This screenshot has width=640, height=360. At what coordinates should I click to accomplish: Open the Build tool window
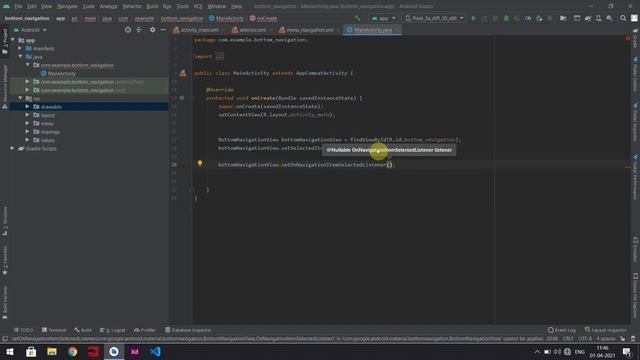click(x=83, y=330)
